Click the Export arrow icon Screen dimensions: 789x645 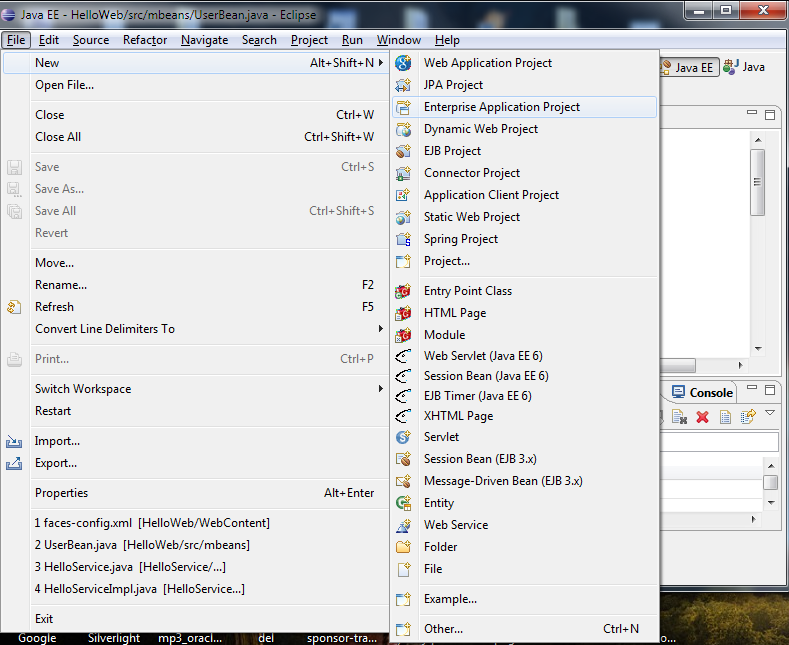14,463
